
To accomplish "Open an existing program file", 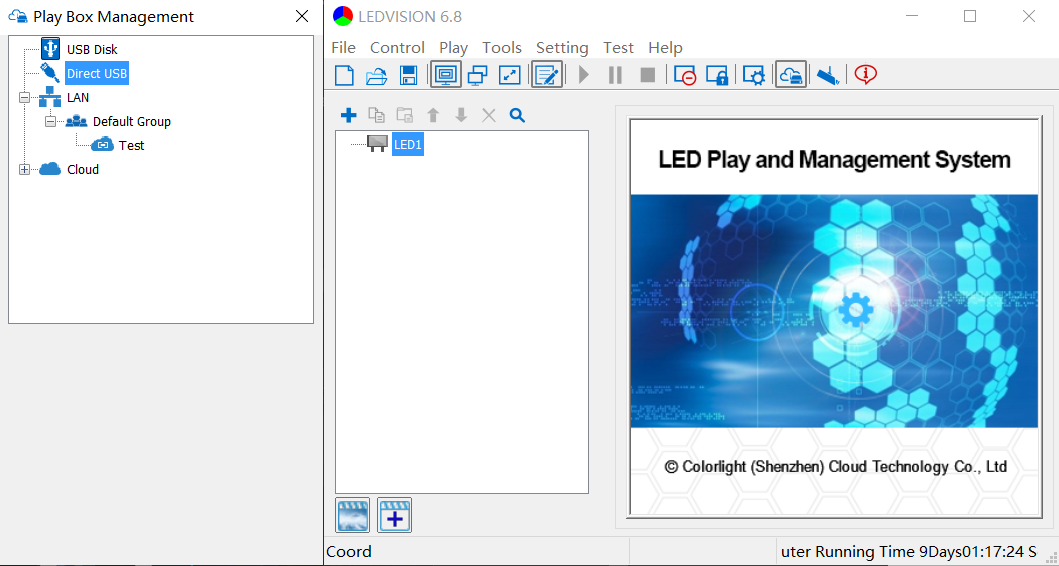I will [x=376, y=75].
